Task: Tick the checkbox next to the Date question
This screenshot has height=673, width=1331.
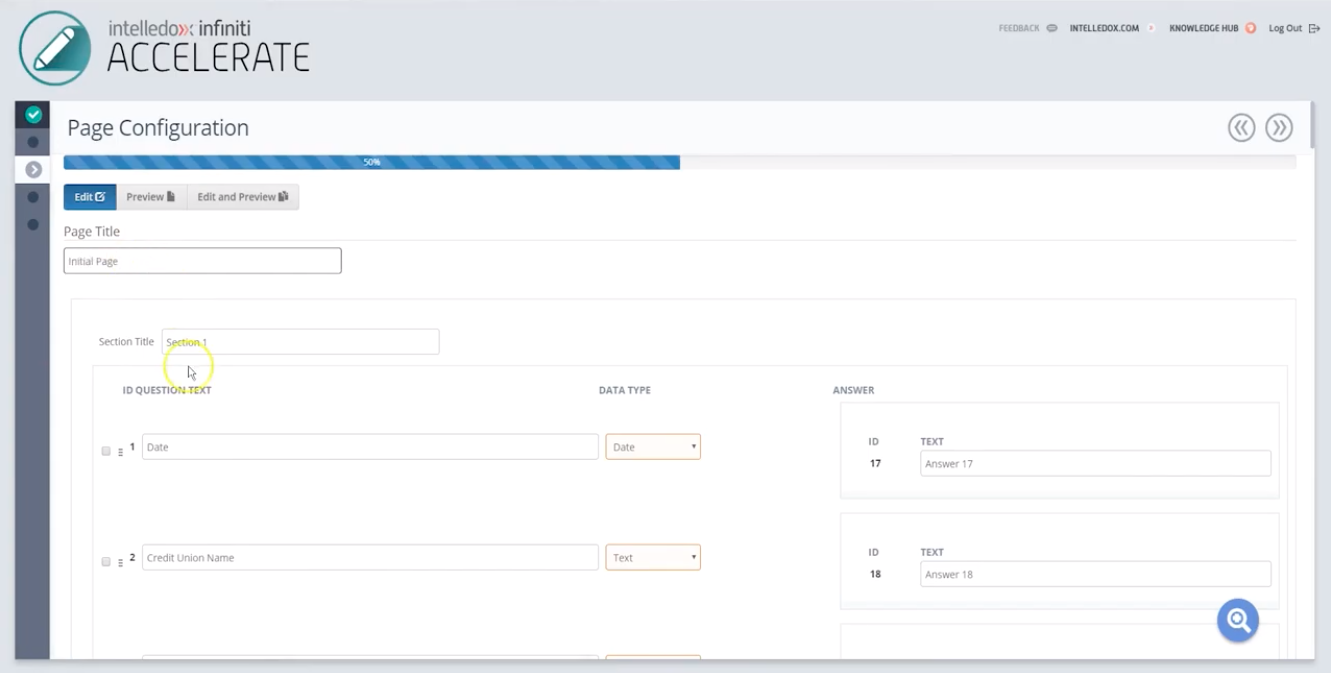Action: coord(106,450)
